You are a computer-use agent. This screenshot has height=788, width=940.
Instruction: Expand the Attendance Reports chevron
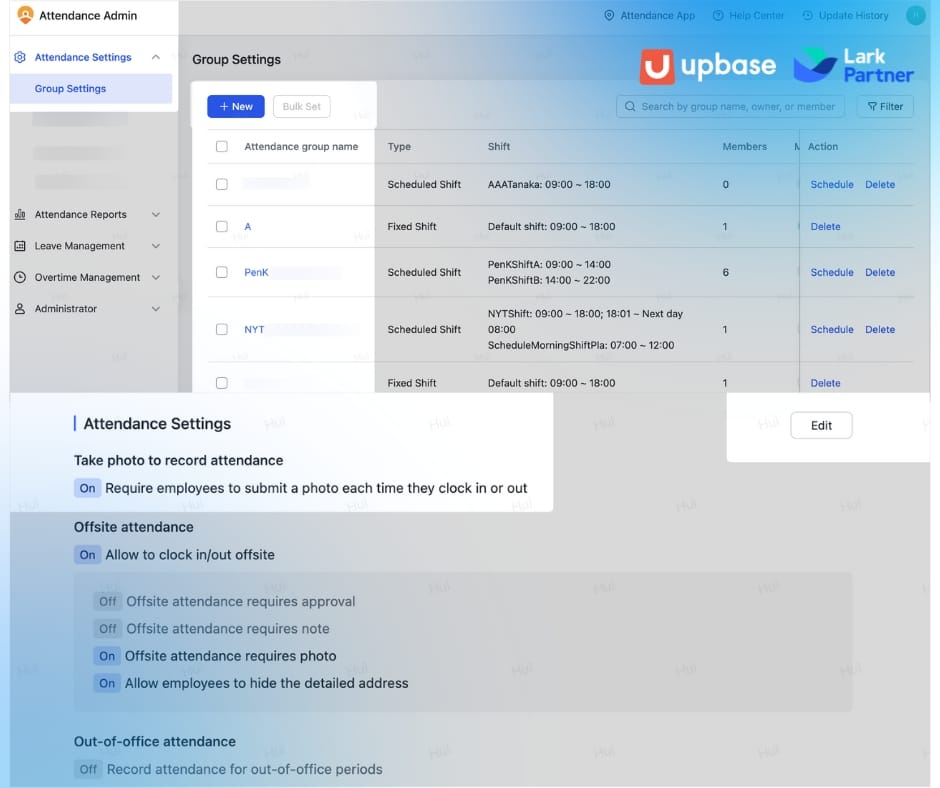coord(156,214)
